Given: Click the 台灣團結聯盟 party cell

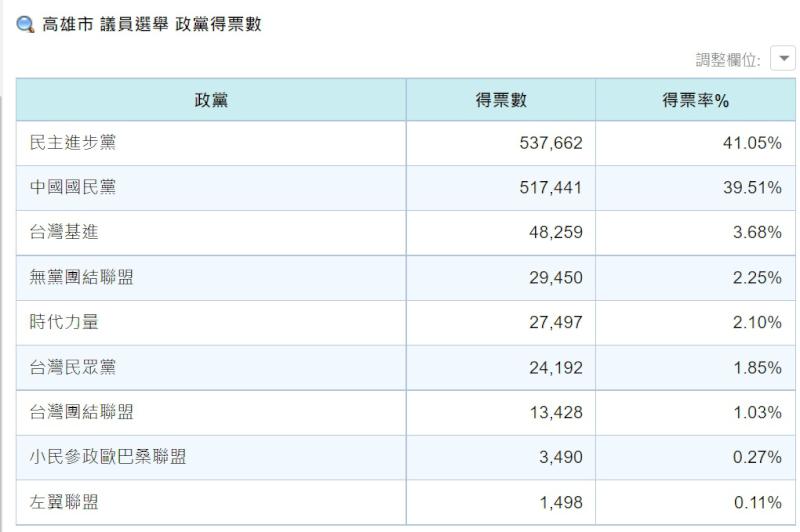Looking at the screenshot, I should [81, 412].
